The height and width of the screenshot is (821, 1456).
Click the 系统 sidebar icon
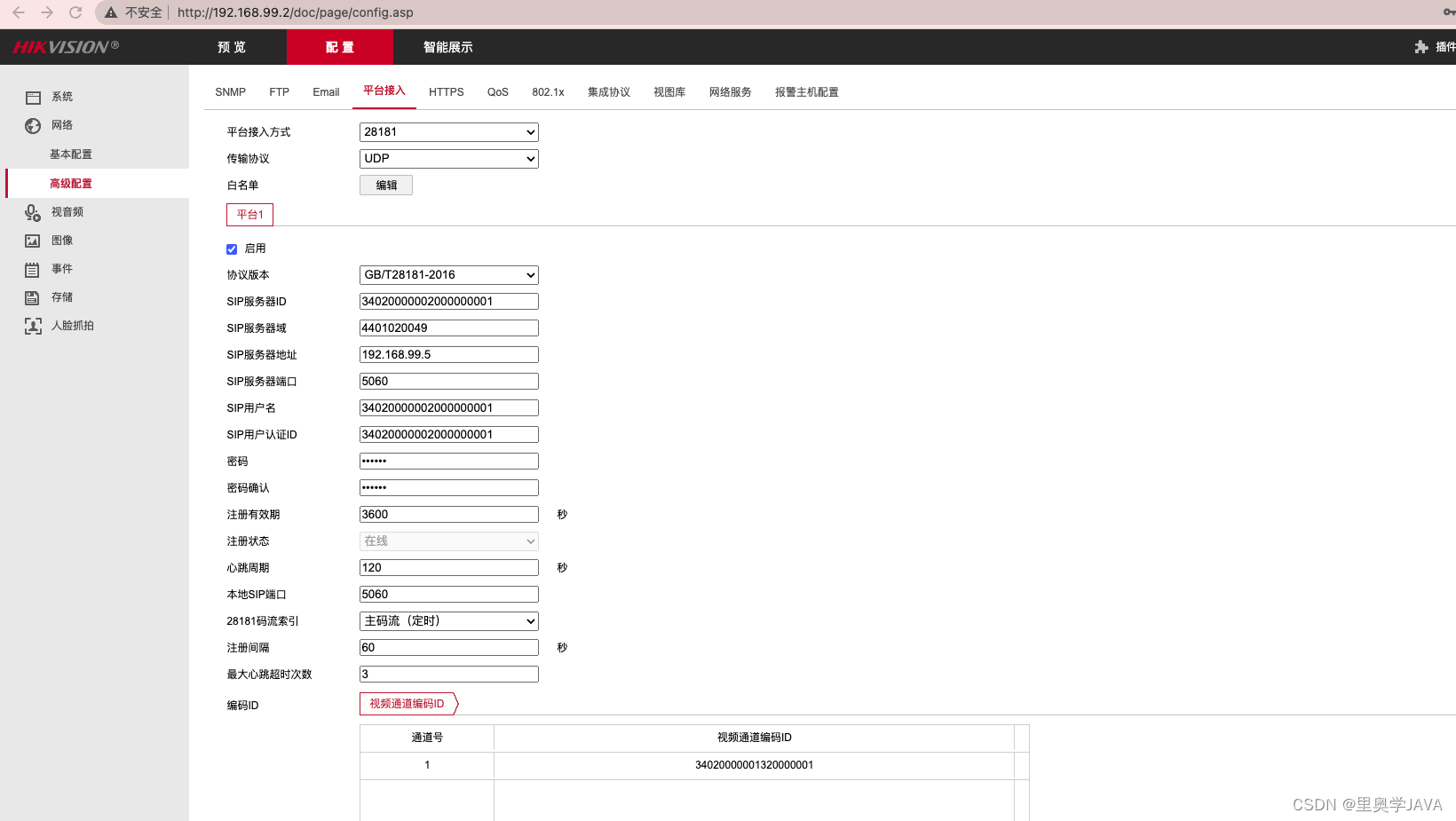[33, 98]
